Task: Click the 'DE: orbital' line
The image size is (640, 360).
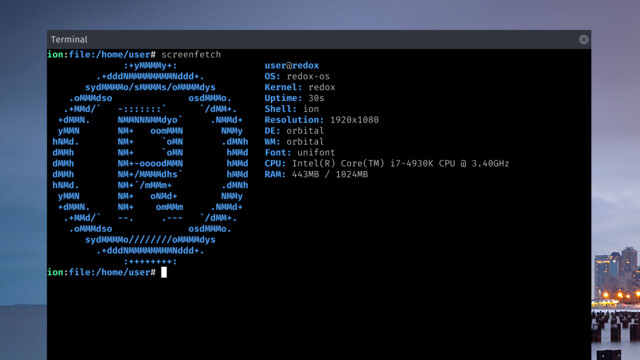Action: pyautogui.click(x=294, y=131)
